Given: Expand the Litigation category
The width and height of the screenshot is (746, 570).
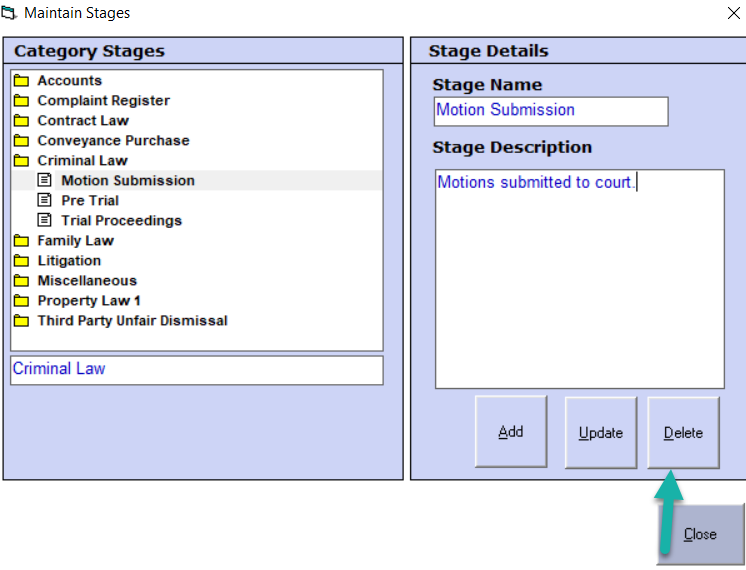Looking at the screenshot, I should coord(68,261).
